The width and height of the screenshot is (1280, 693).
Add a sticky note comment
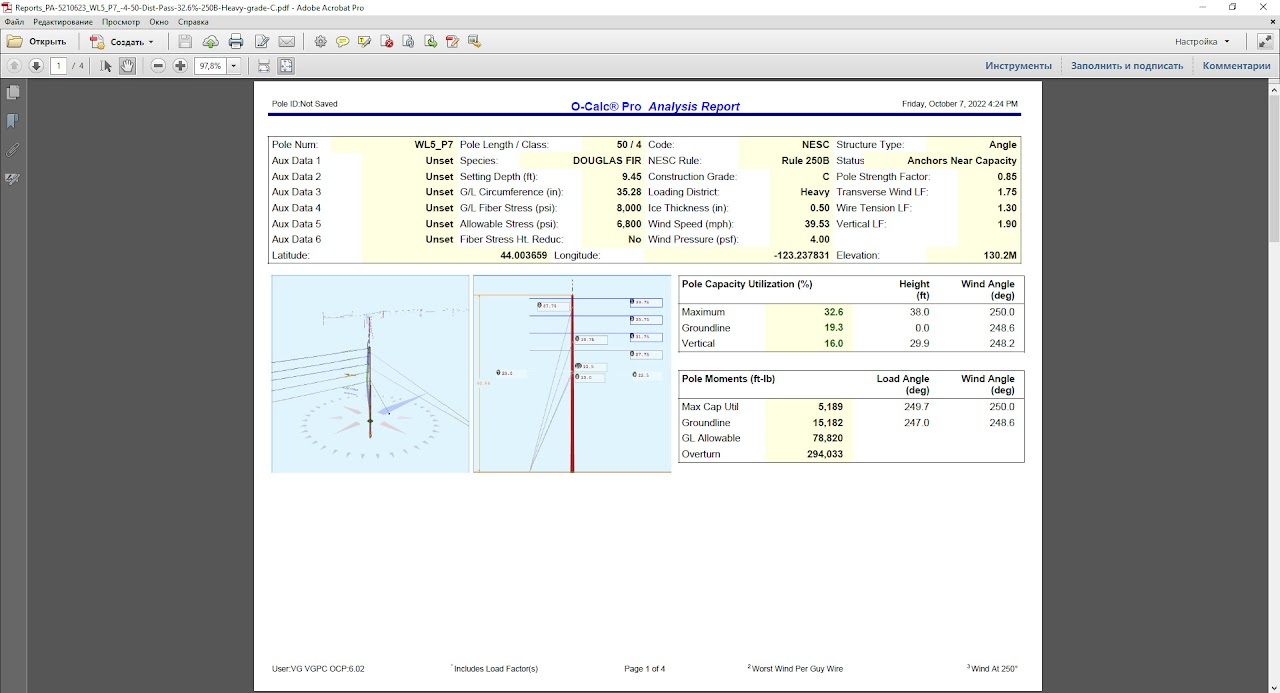point(343,41)
